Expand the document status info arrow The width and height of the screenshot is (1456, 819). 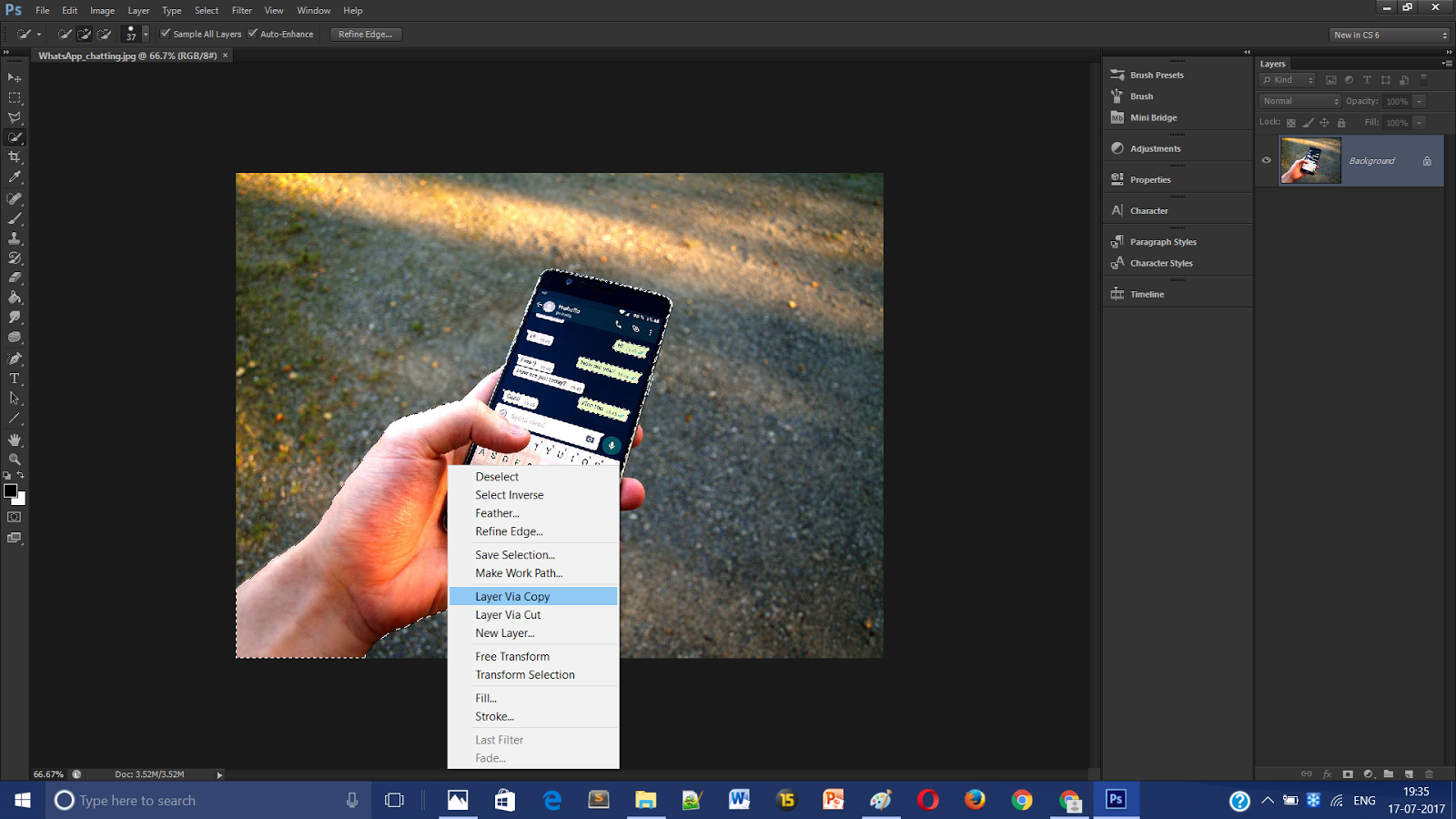(x=219, y=774)
